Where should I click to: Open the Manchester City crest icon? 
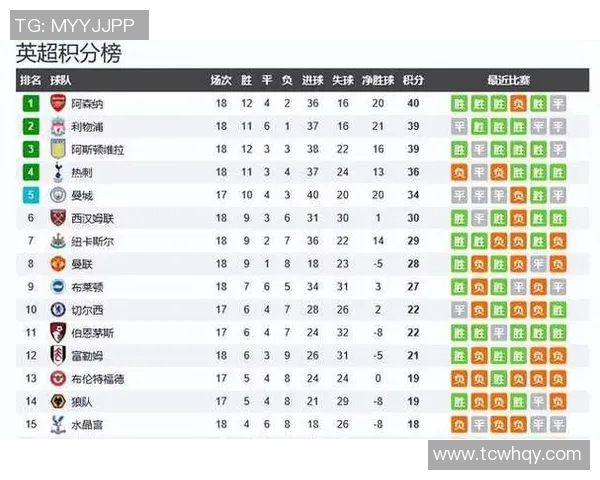click(58, 195)
